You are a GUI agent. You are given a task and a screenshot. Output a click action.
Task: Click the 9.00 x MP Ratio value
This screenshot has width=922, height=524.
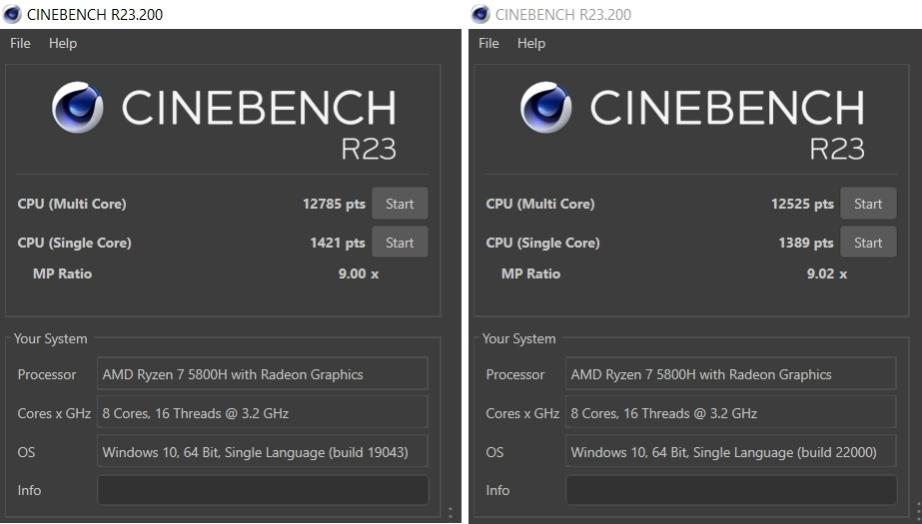pyautogui.click(x=359, y=274)
